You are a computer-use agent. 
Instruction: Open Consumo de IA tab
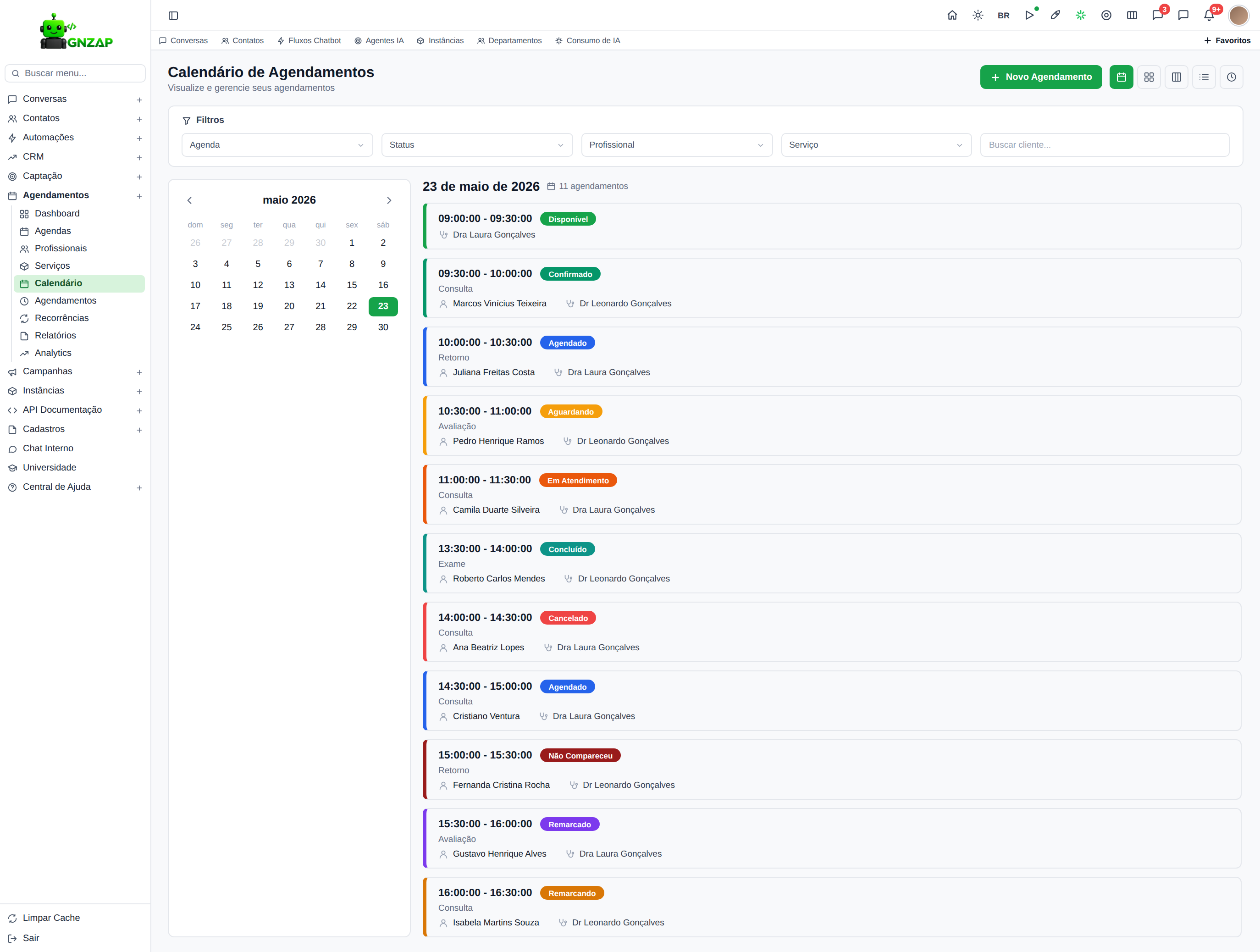tap(587, 40)
